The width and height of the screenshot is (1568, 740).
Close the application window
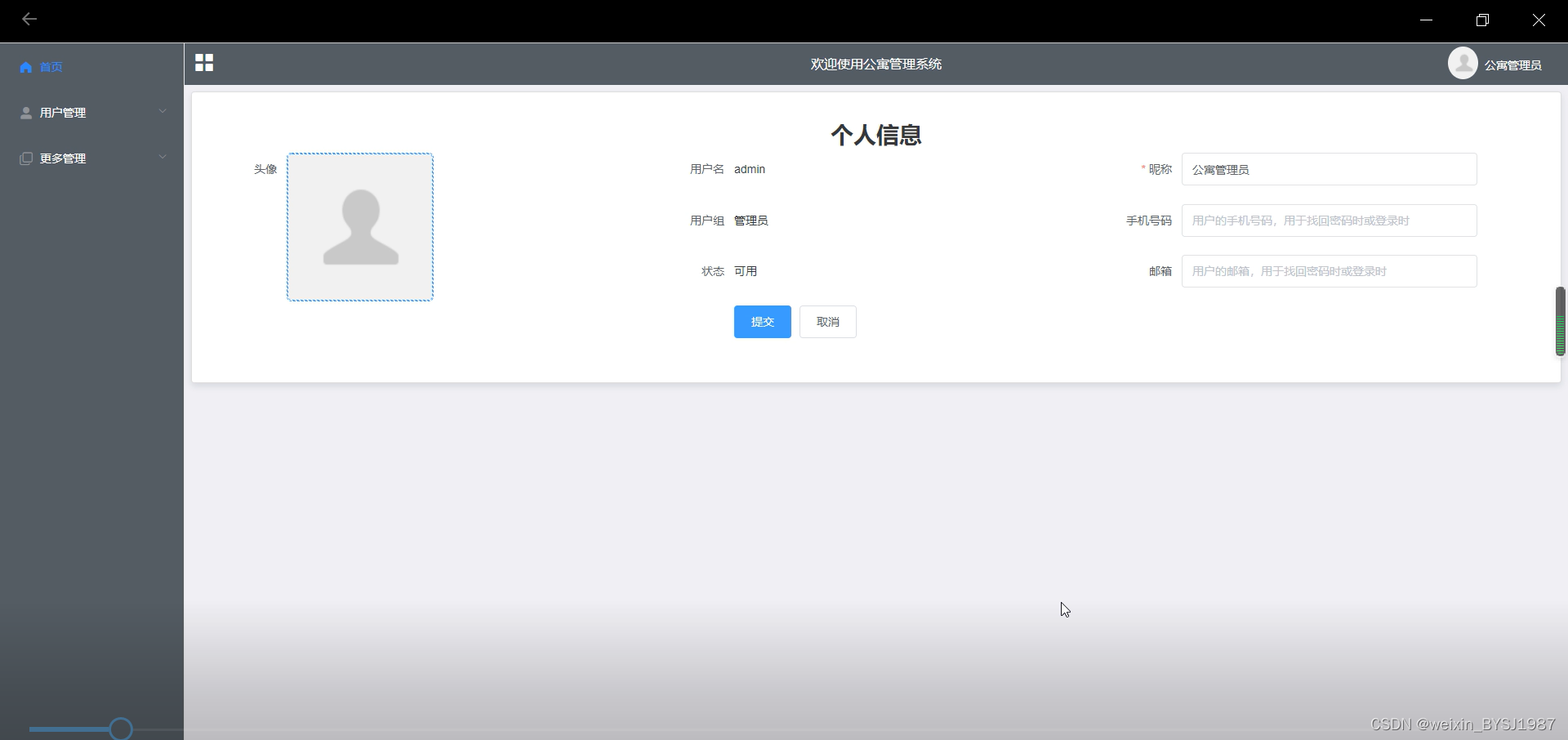click(x=1539, y=20)
